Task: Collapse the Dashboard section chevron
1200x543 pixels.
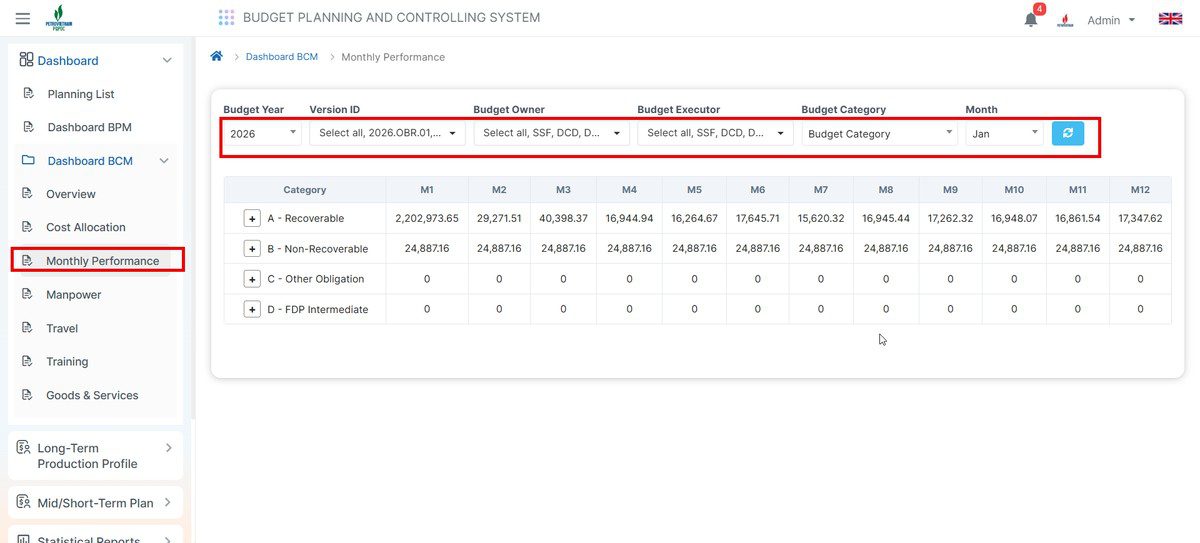Action: point(166,60)
